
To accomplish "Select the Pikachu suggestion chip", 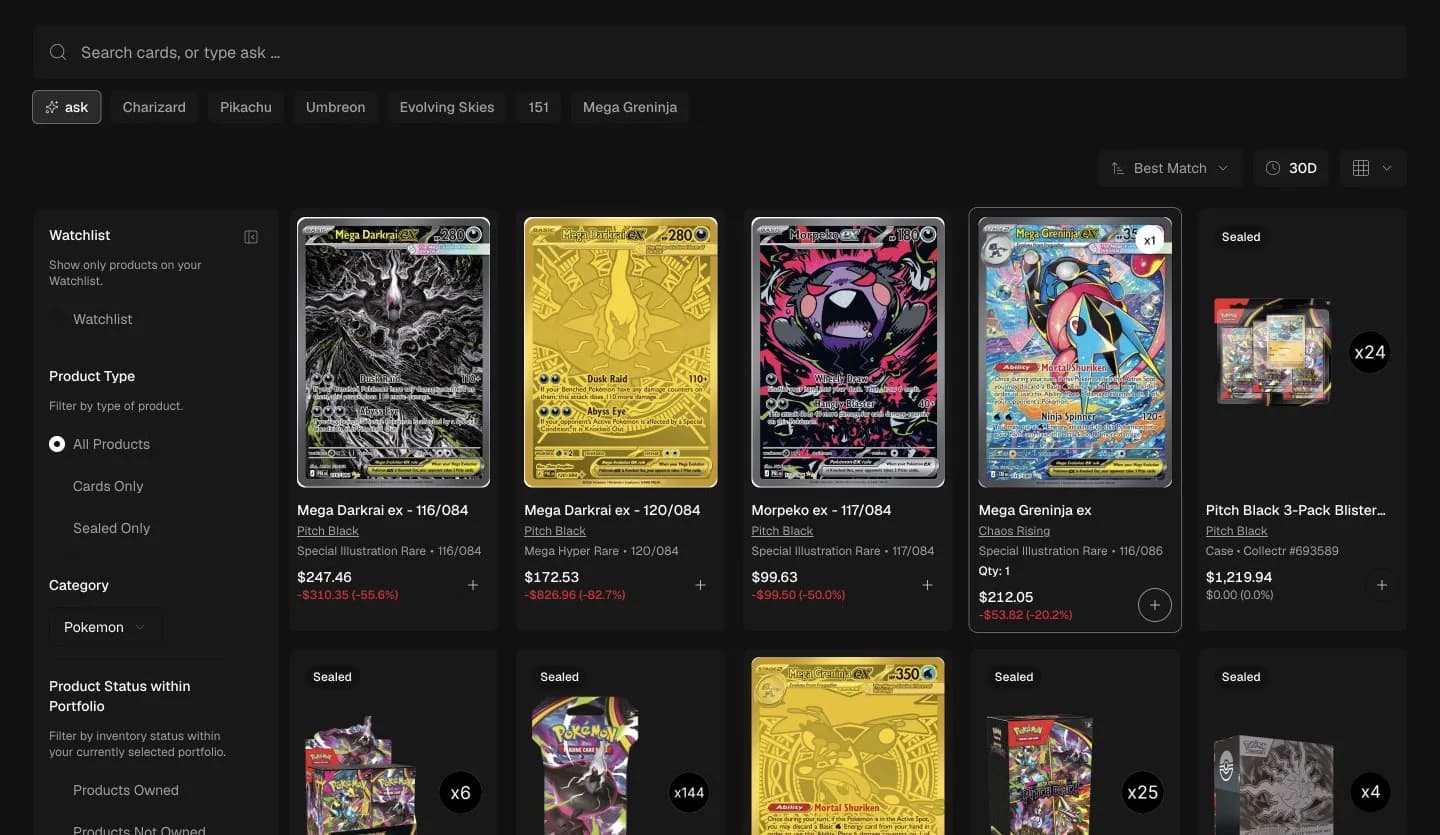I will 246,107.
